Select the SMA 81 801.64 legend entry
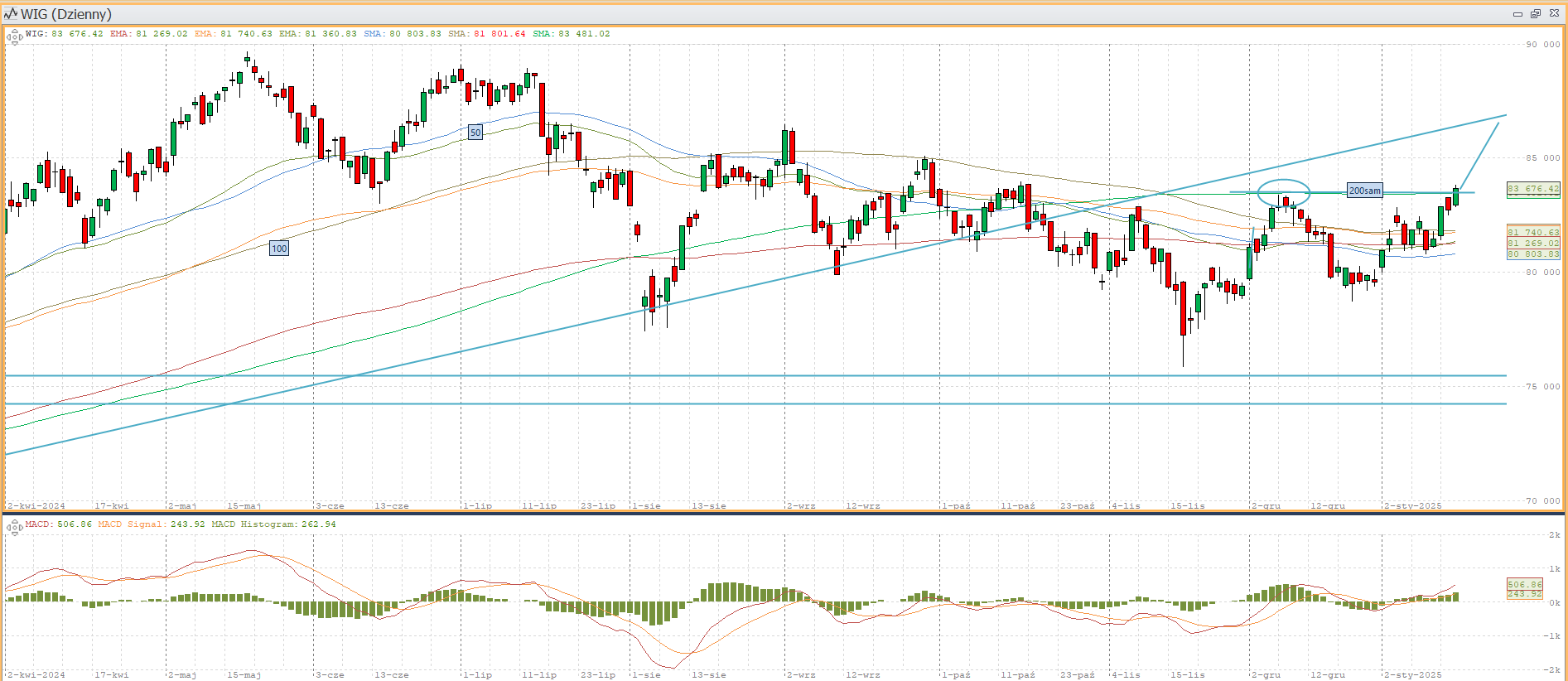Screen dimensions: 1568x681 coord(487,34)
